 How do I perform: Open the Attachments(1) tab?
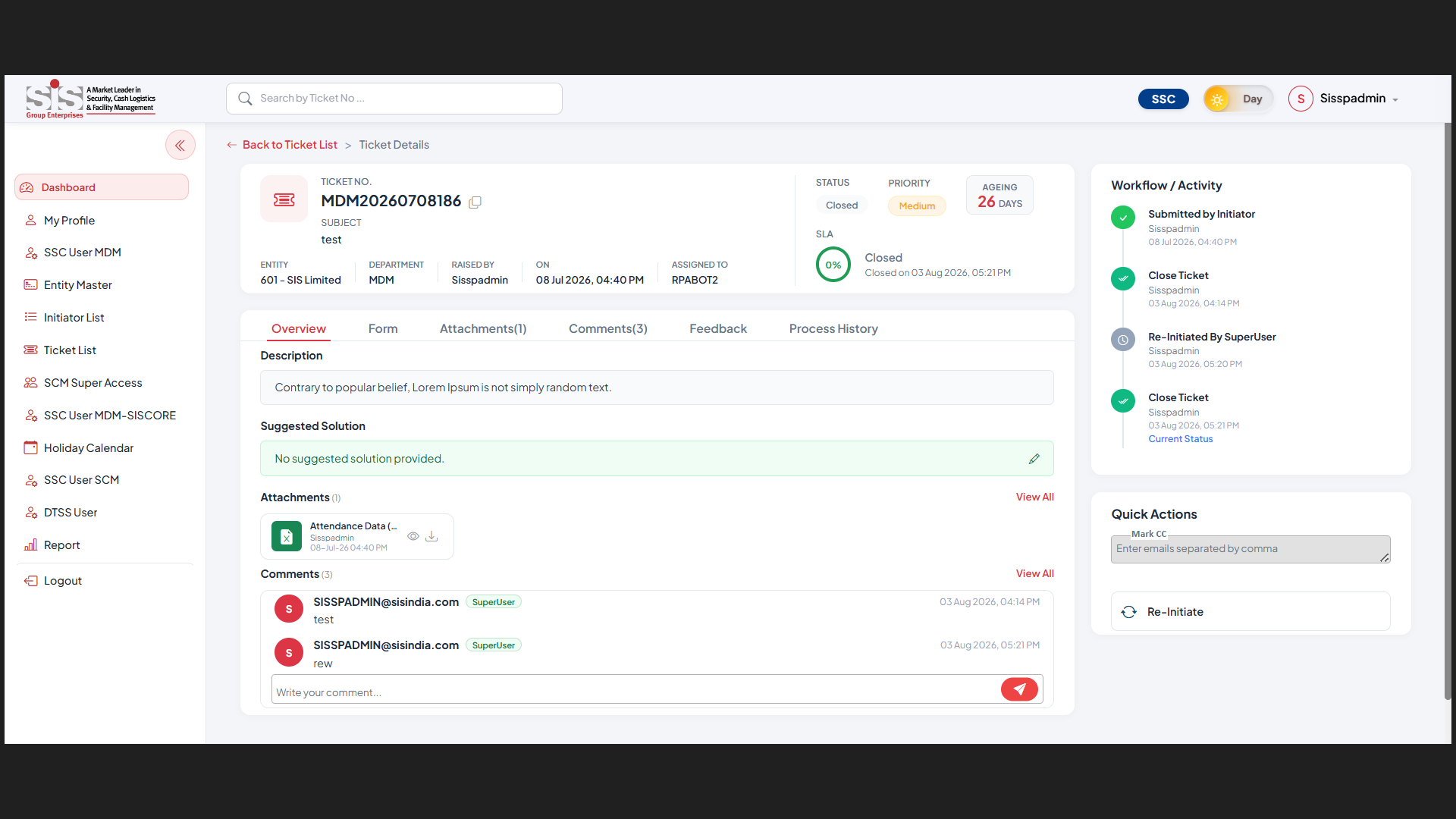click(483, 329)
